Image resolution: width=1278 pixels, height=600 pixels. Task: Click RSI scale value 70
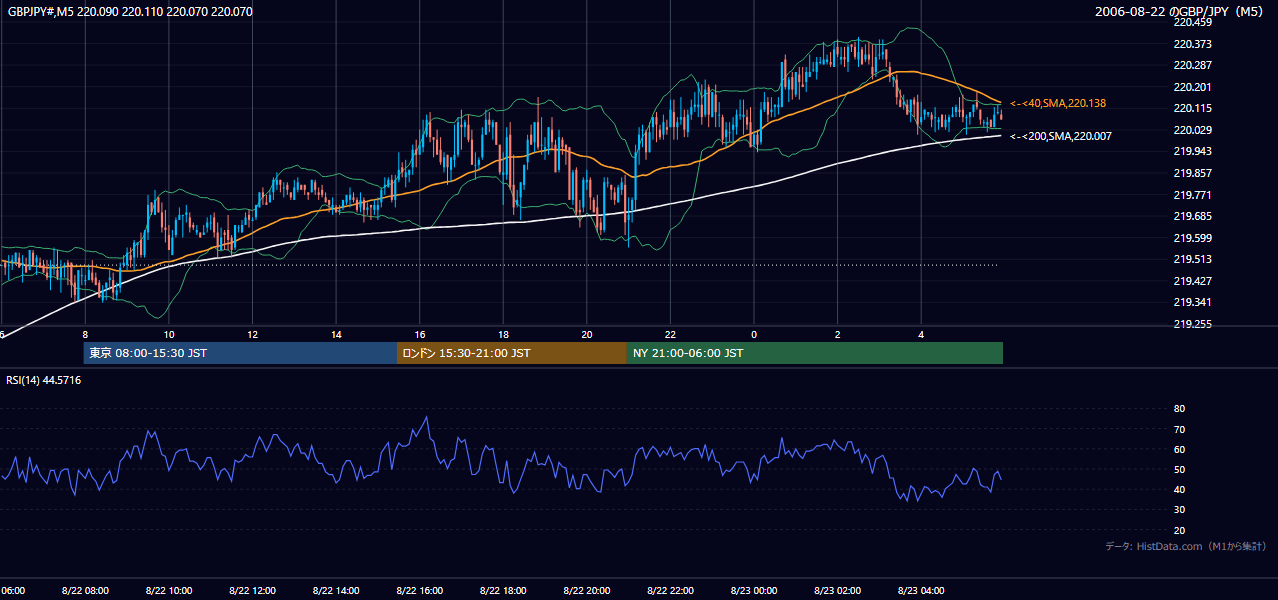click(1179, 429)
